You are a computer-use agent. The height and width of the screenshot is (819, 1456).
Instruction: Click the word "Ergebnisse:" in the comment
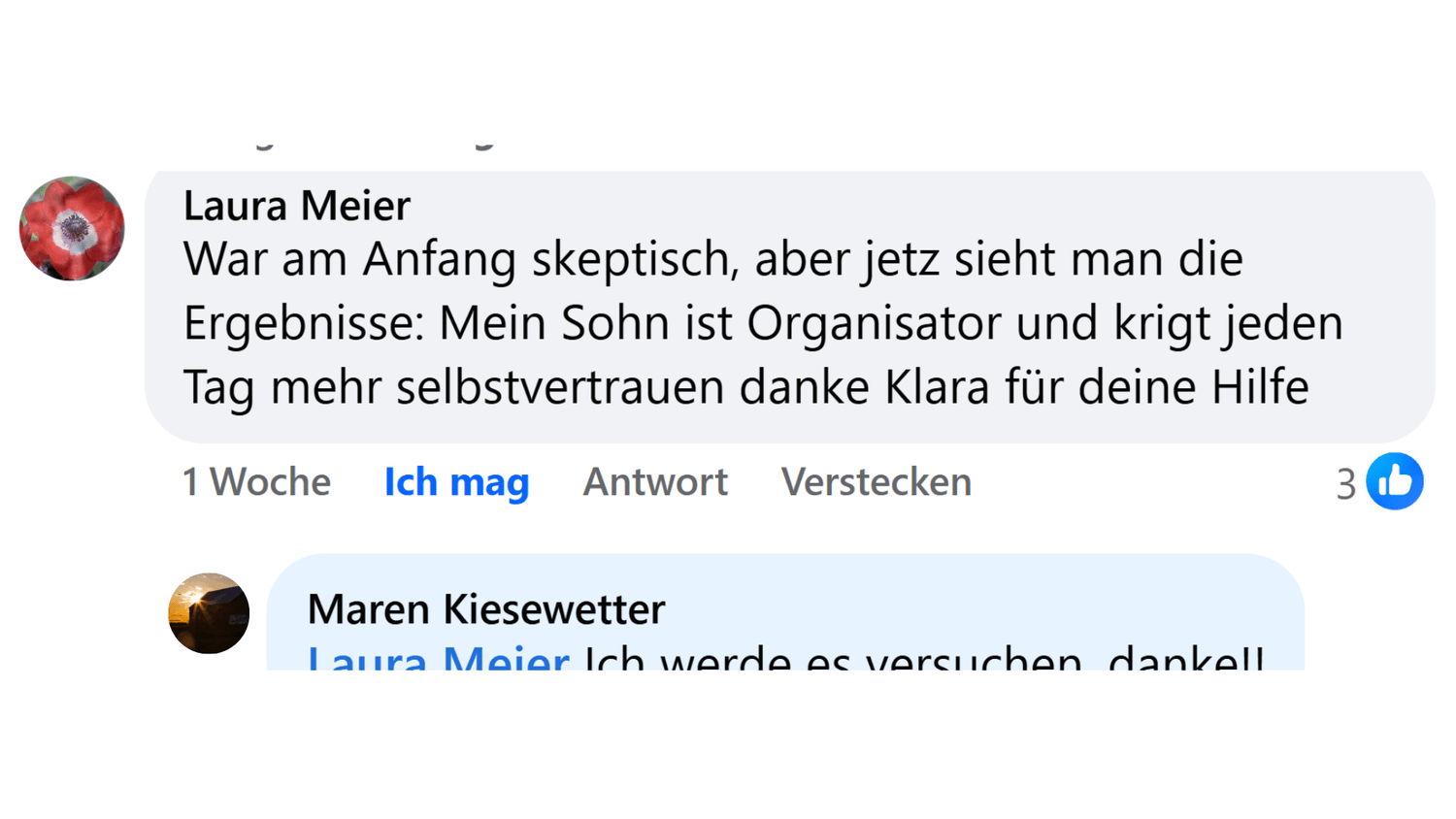coord(304,323)
